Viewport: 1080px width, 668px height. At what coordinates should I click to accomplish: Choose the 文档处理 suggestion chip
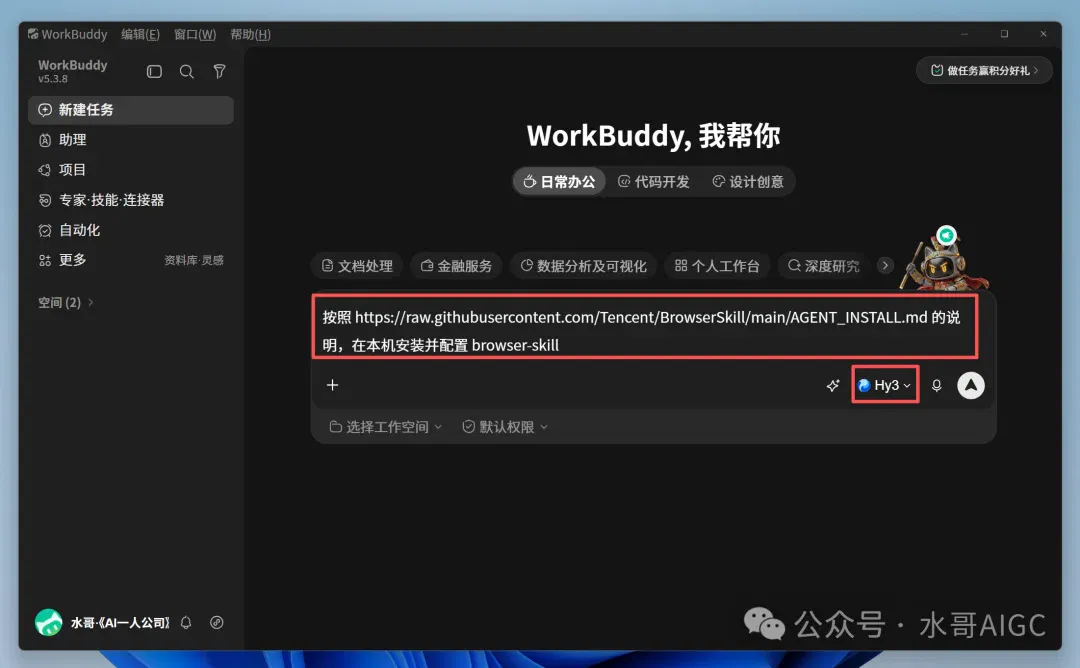[x=357, y=266]
